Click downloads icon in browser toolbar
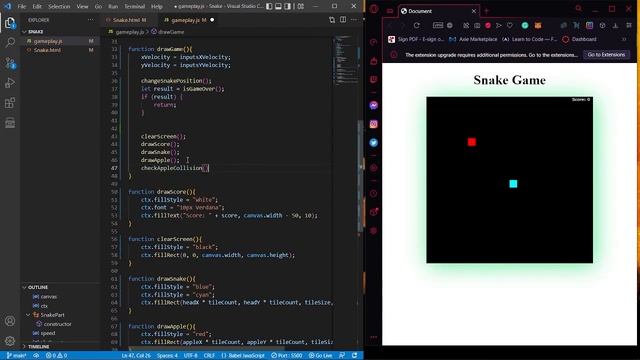Screen dimensions: 640x360 click(x=616, y=25)
